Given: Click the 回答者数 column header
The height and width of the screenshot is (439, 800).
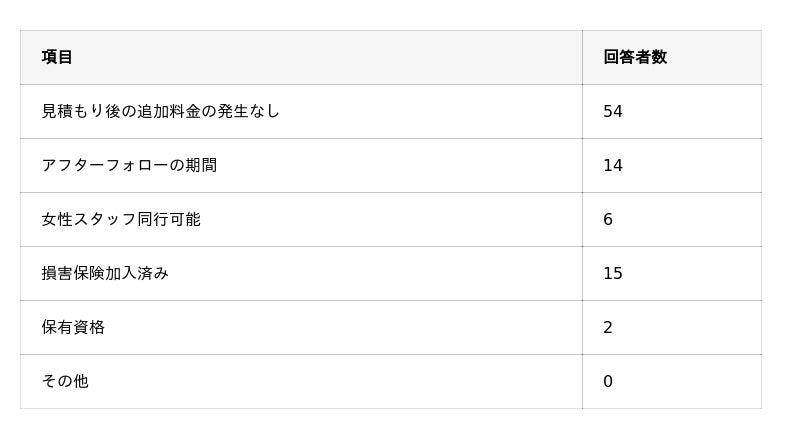Looking at the screenshot, I should (635, 57).
